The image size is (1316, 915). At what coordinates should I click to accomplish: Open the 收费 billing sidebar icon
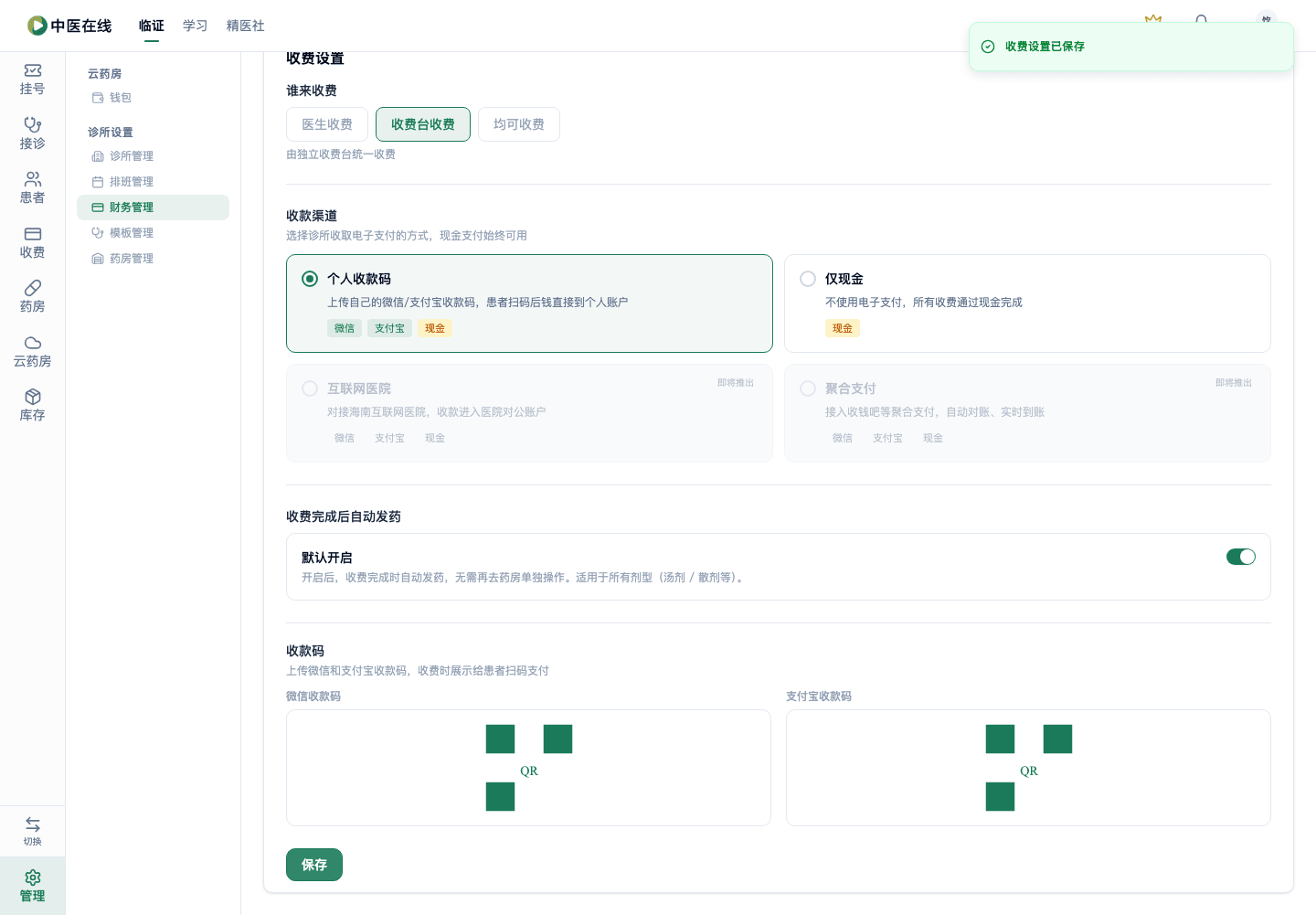pos(32,234)
